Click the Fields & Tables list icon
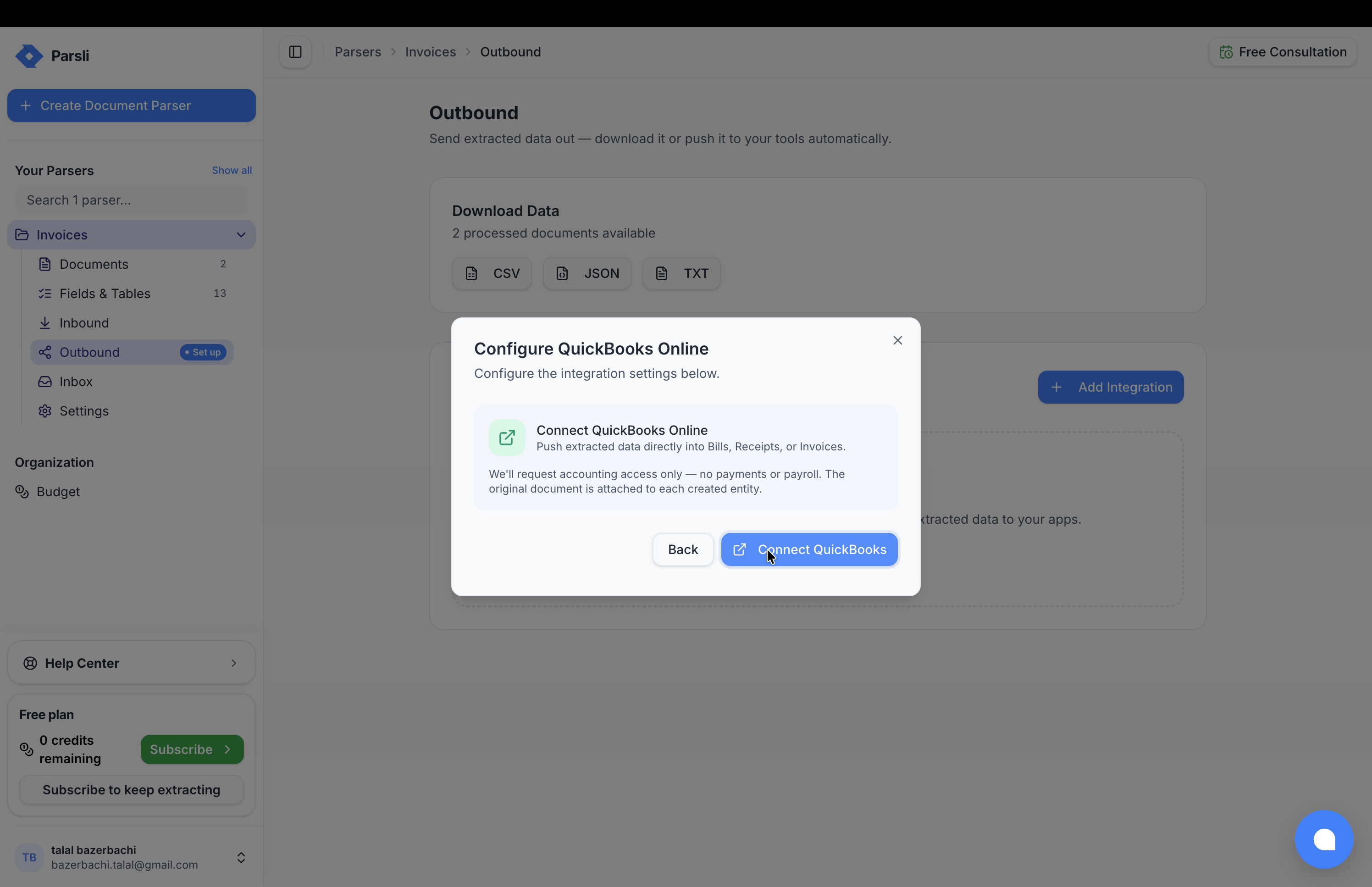 click(45, 294)
